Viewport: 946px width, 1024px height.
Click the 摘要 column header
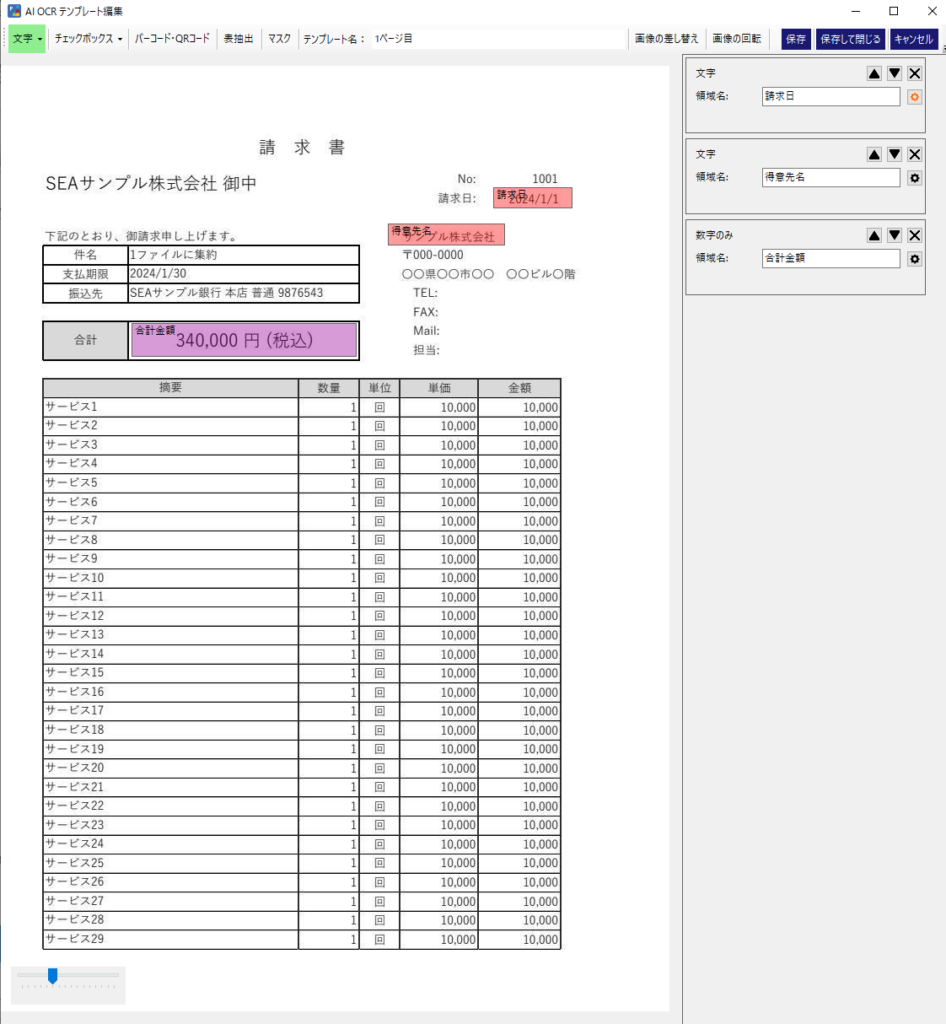tap(170, 388)
